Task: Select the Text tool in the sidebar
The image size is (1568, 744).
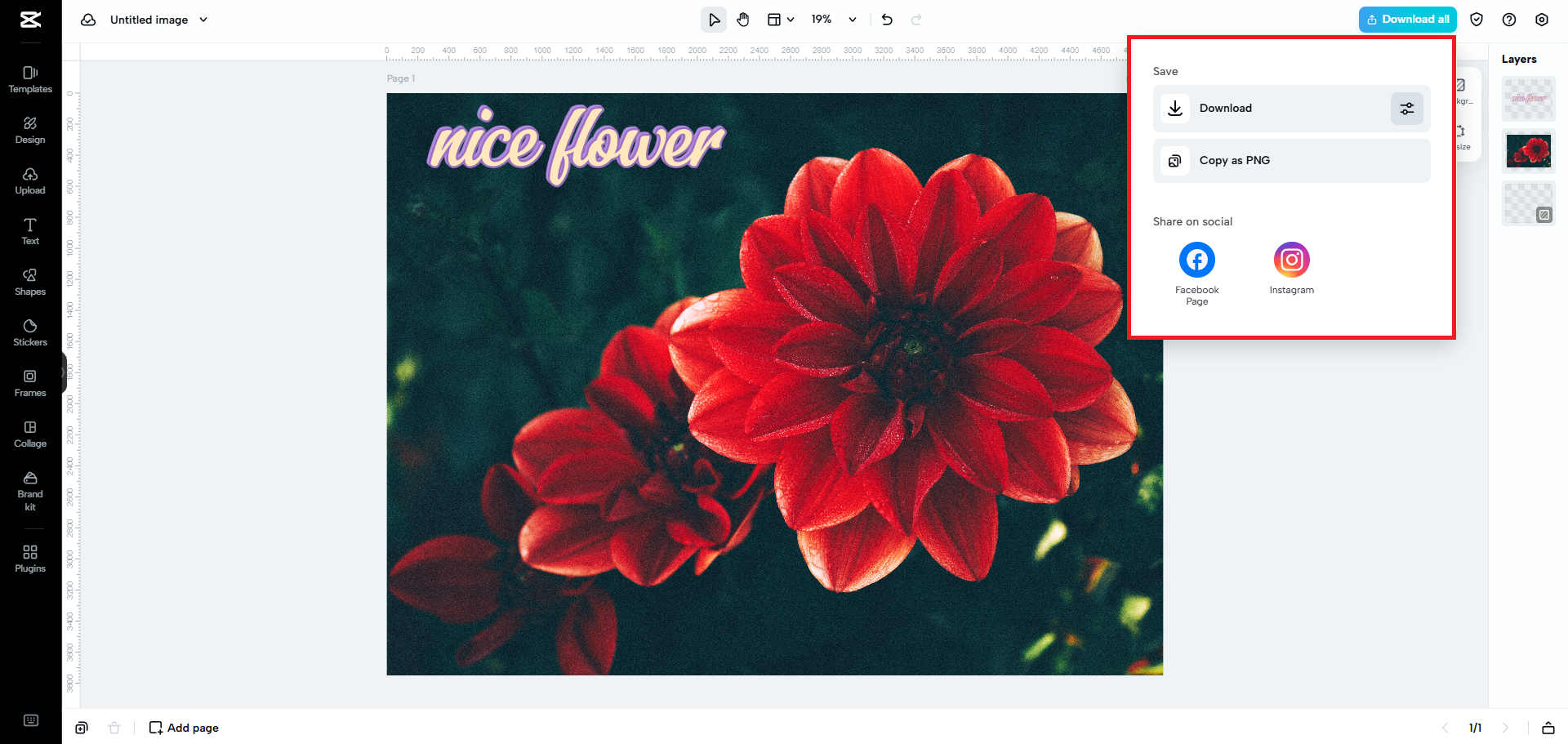Action: (x=30, y=231)
